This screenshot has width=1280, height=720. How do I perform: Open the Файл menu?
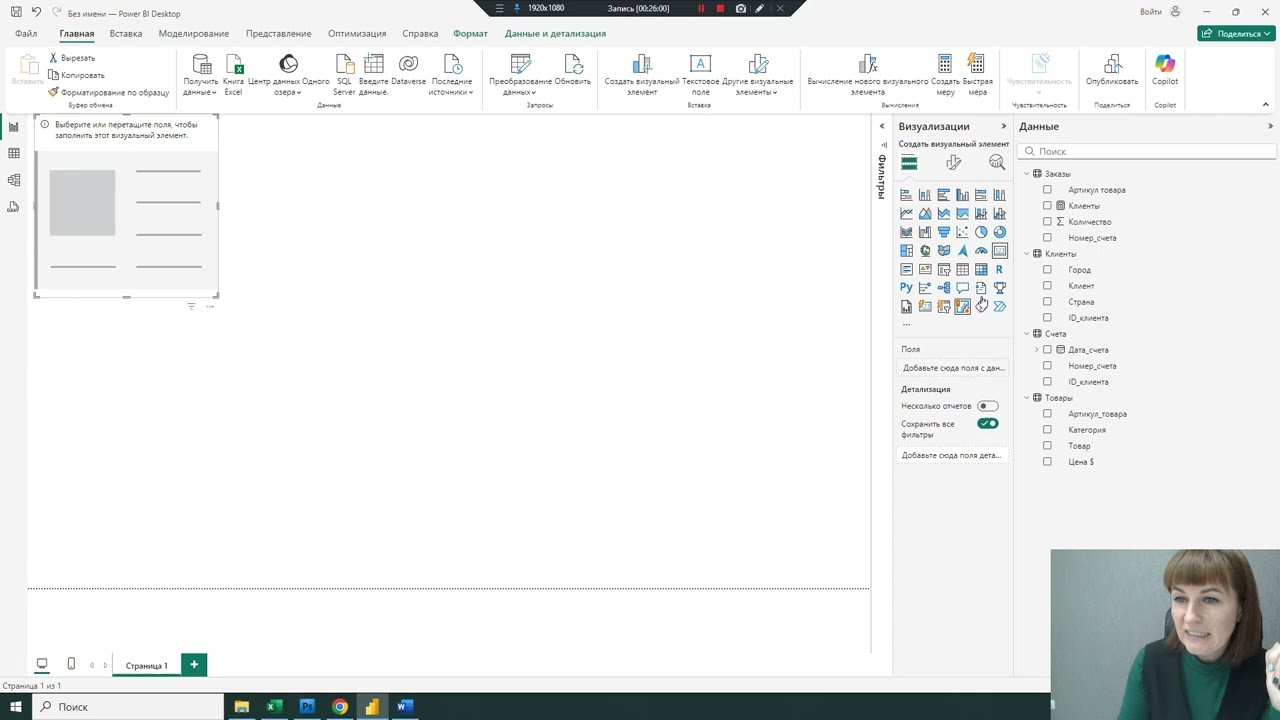click(x=26, y=33)
